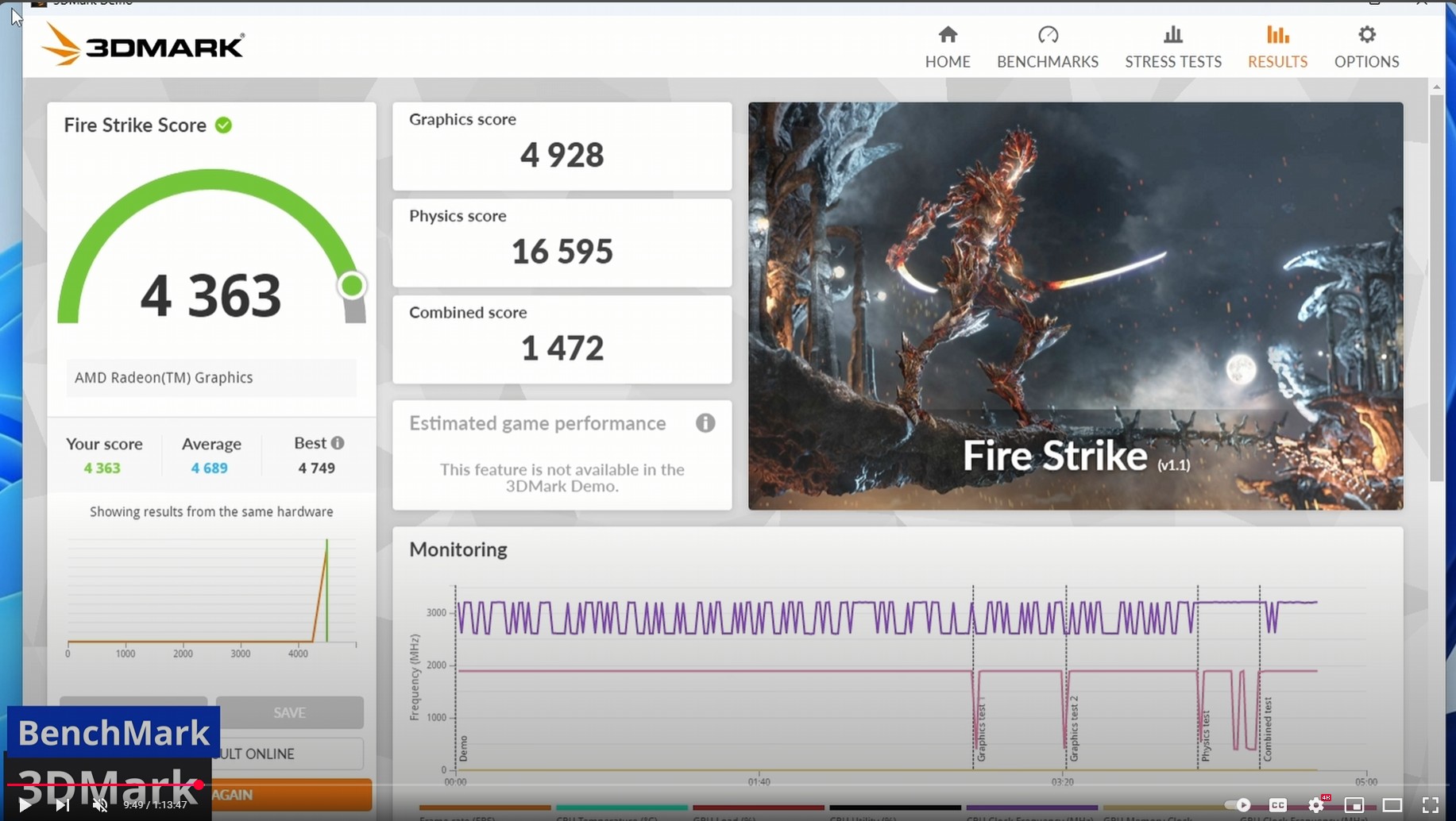The image size is (1456, 821).
Task: Click the Physics score value 16 595
Action: (x=562, y=252)
